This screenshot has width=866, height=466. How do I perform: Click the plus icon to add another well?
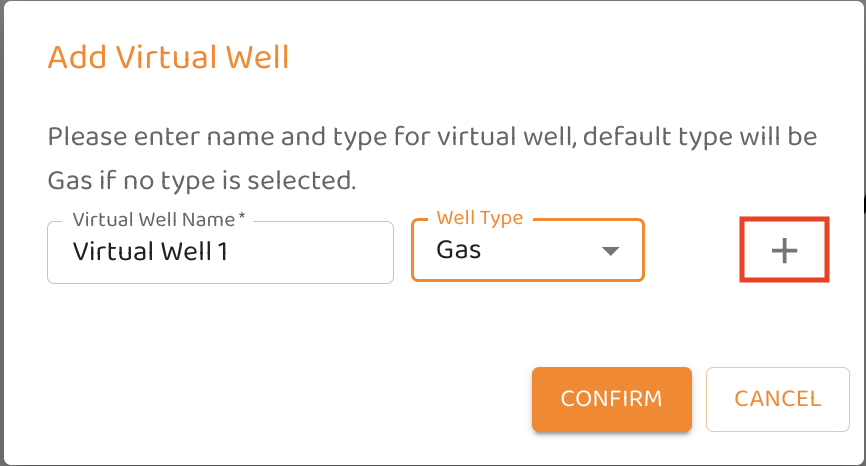coord(784,251)
